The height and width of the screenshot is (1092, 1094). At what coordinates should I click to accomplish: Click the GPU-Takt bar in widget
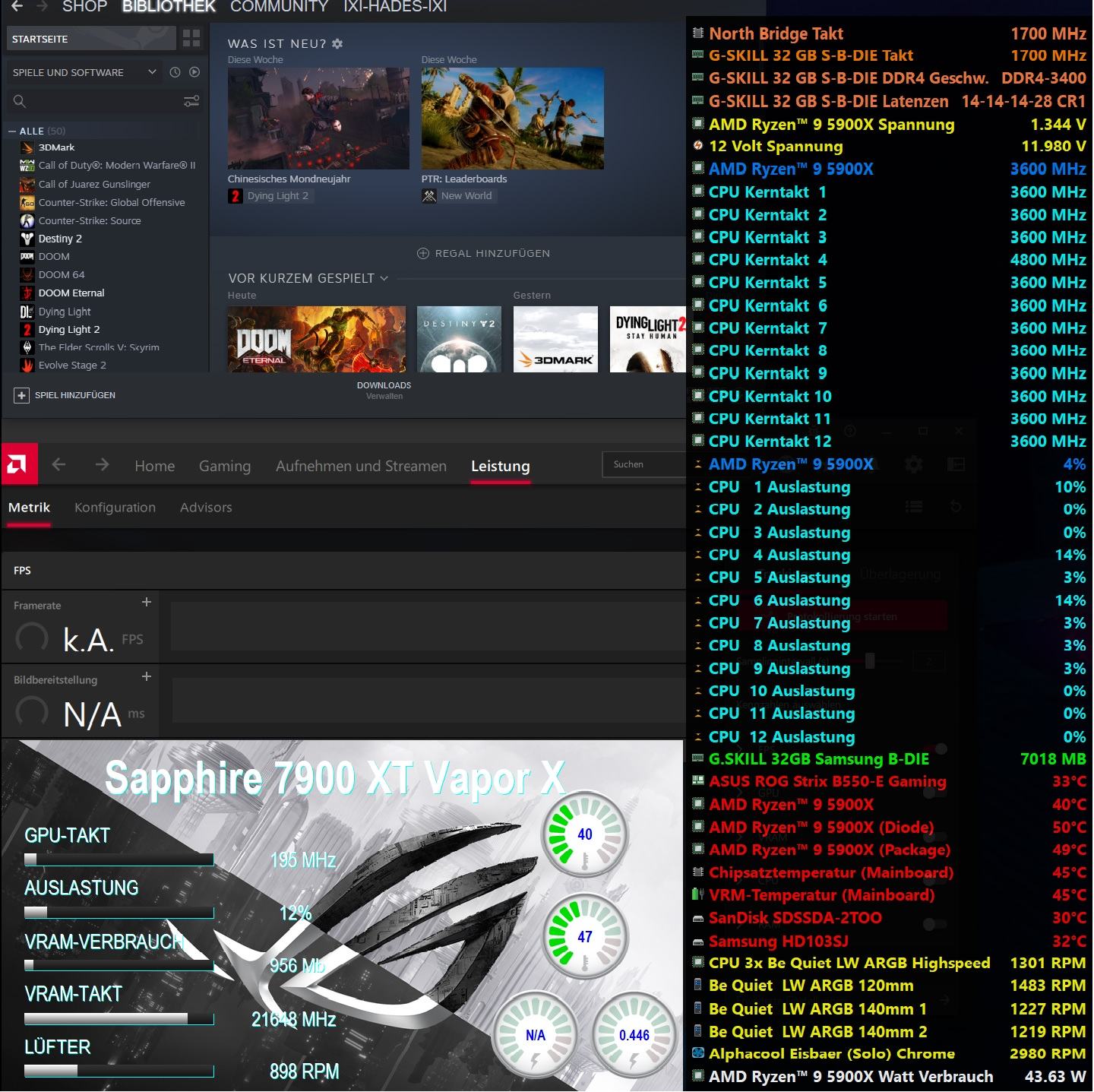[119, 859]
